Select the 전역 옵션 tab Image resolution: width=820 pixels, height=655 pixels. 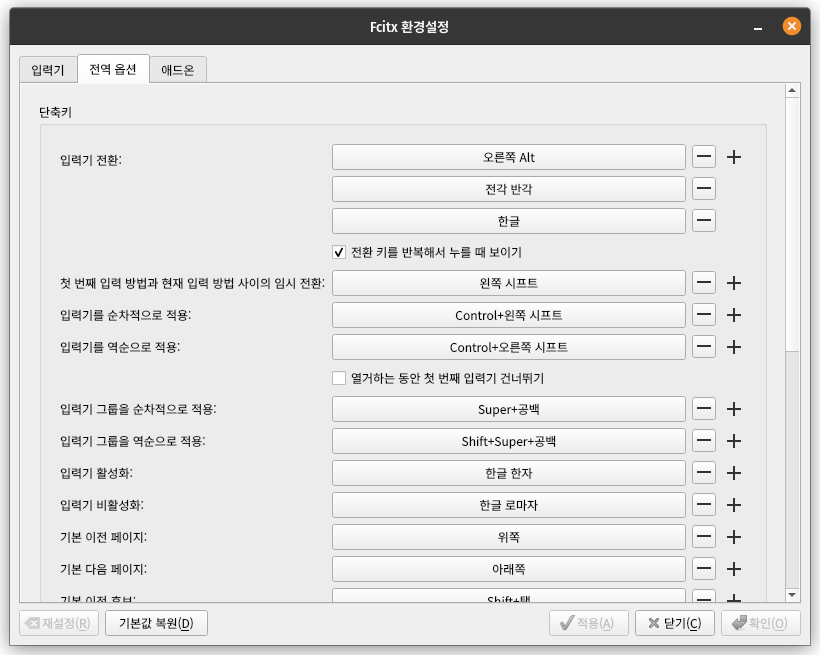click(113, 69)
